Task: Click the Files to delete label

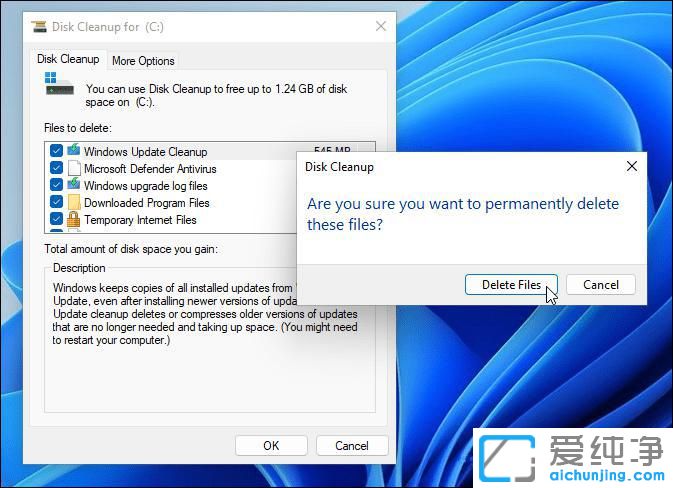Action: 78,128
